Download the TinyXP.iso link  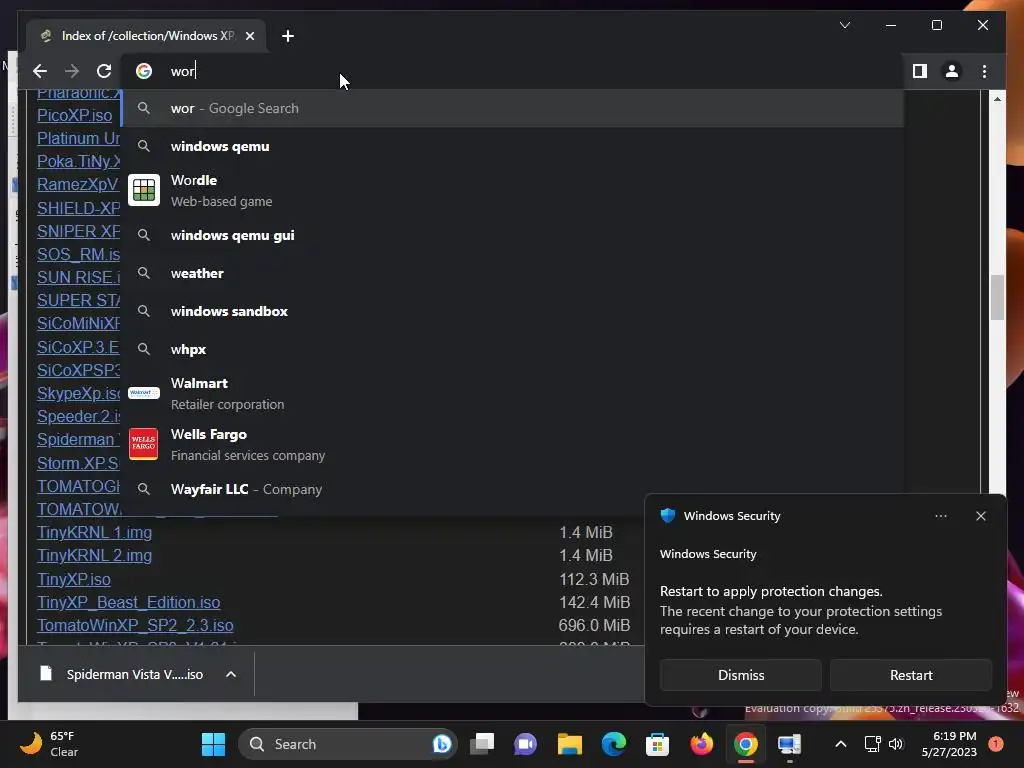coord(74,579)
